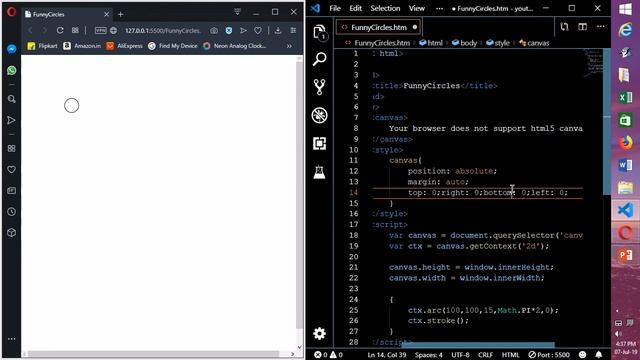Click the editor horizontal scrollbar

478,345
